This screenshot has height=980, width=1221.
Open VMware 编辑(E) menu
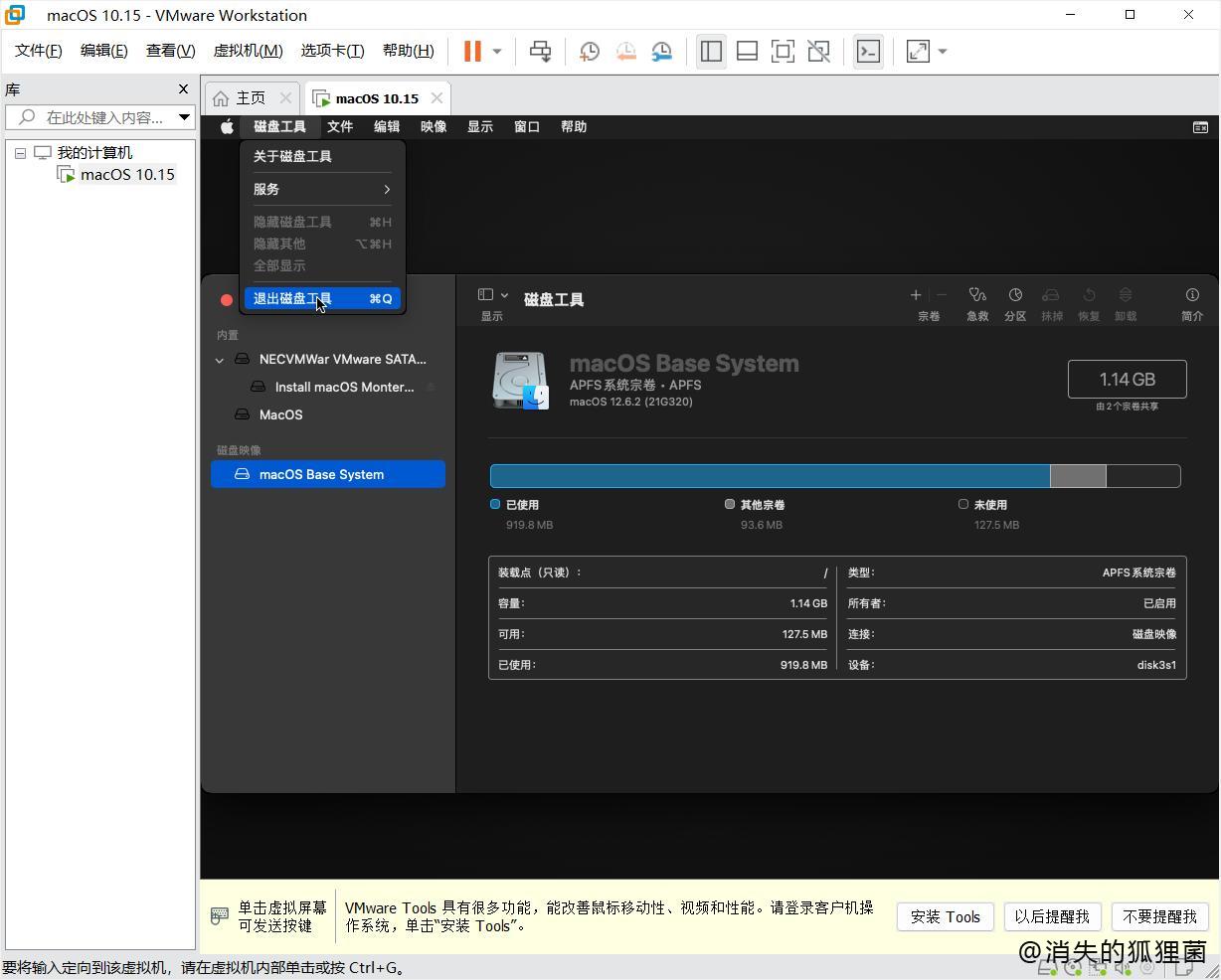click(103, 51)
